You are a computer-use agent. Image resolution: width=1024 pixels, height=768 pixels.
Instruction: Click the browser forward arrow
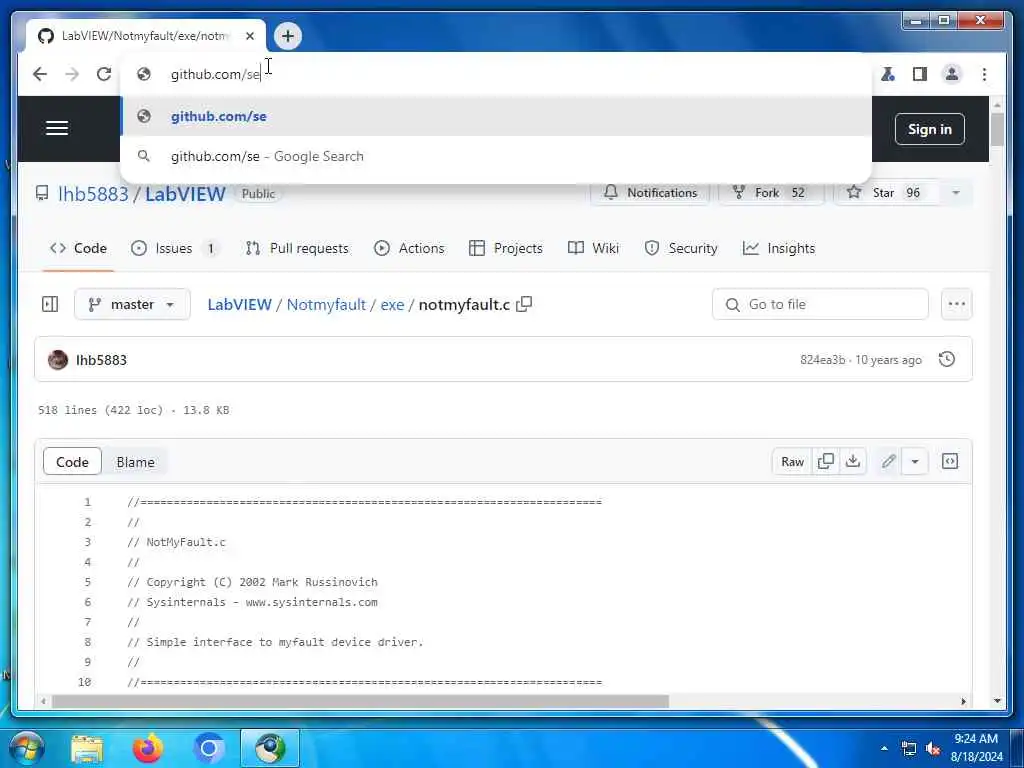tap(72, 74)
